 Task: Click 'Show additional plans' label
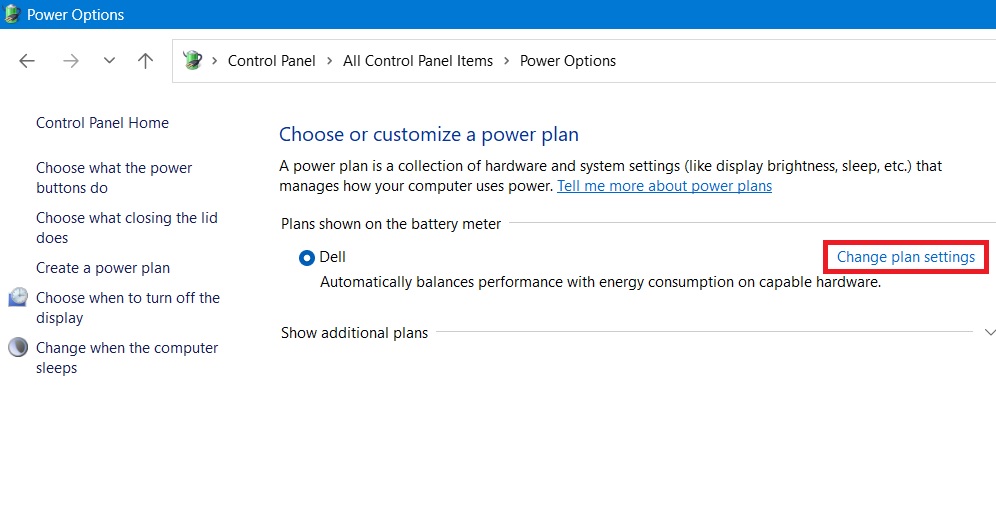(x=354, y=333)
